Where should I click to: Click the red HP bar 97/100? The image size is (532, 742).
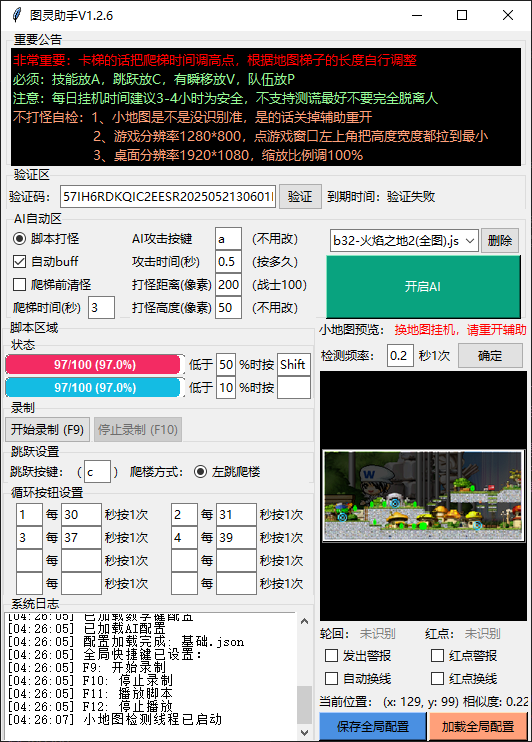[x=94, y=364]
